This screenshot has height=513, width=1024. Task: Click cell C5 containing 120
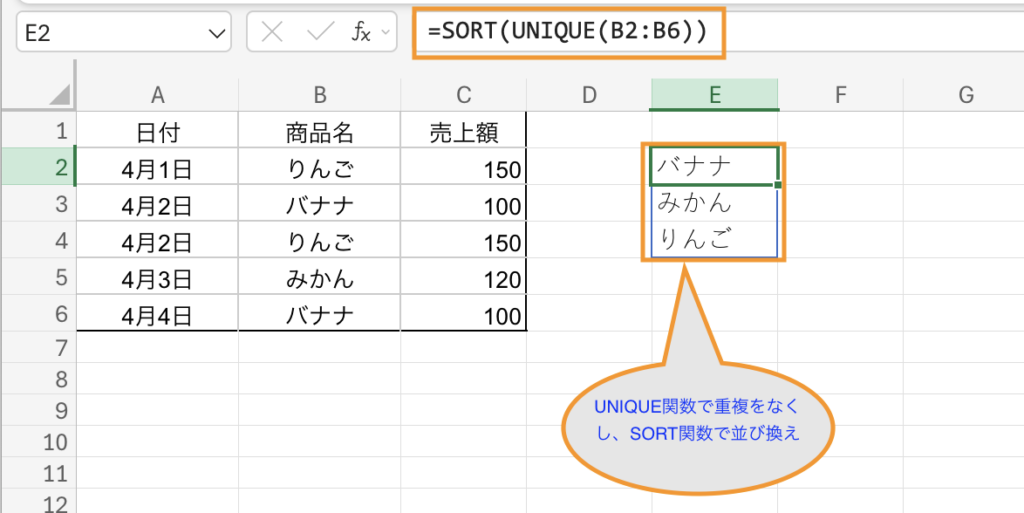463,280
